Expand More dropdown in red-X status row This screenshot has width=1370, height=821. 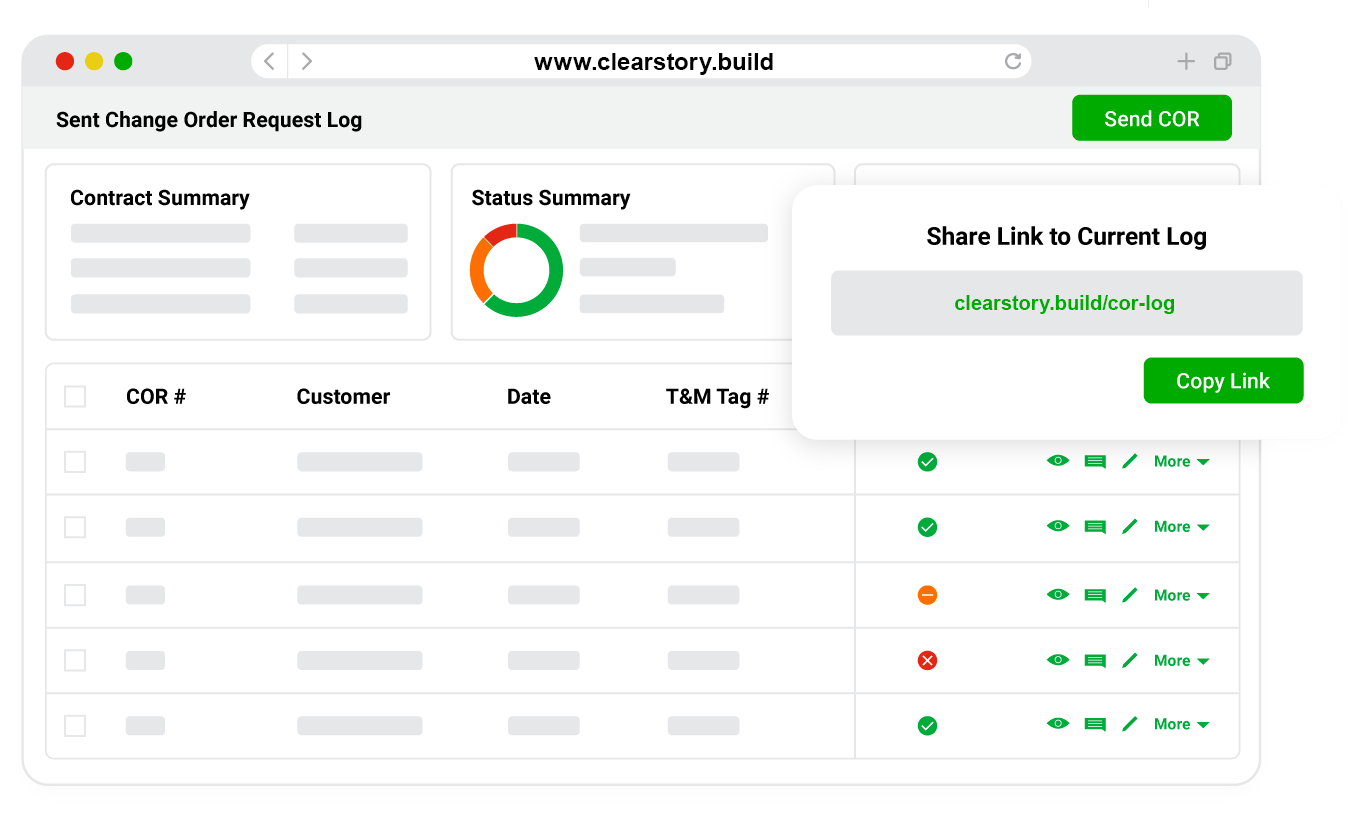tap(1181, 660)
